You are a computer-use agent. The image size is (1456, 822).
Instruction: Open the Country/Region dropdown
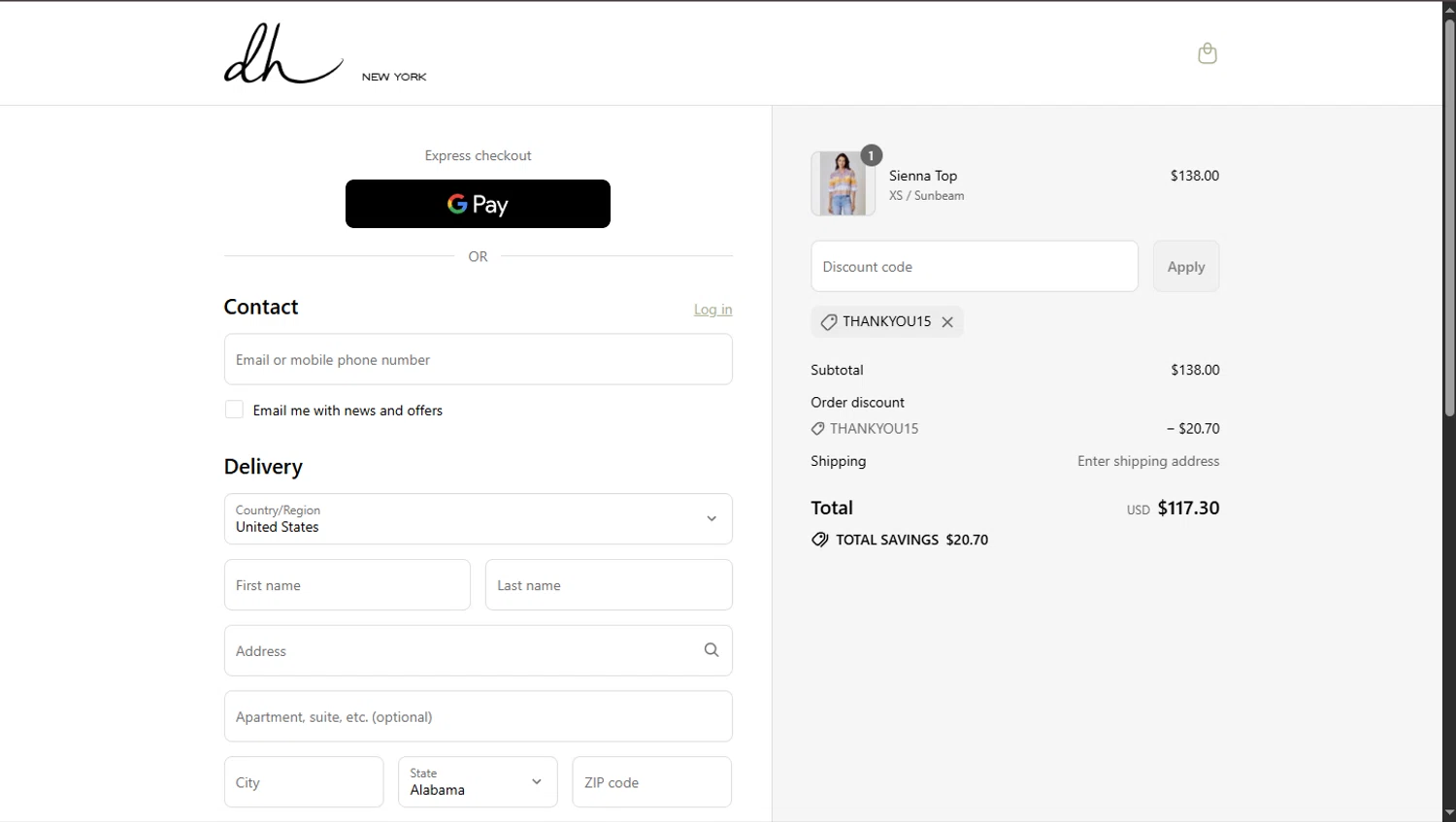click(x=478, y=519)
